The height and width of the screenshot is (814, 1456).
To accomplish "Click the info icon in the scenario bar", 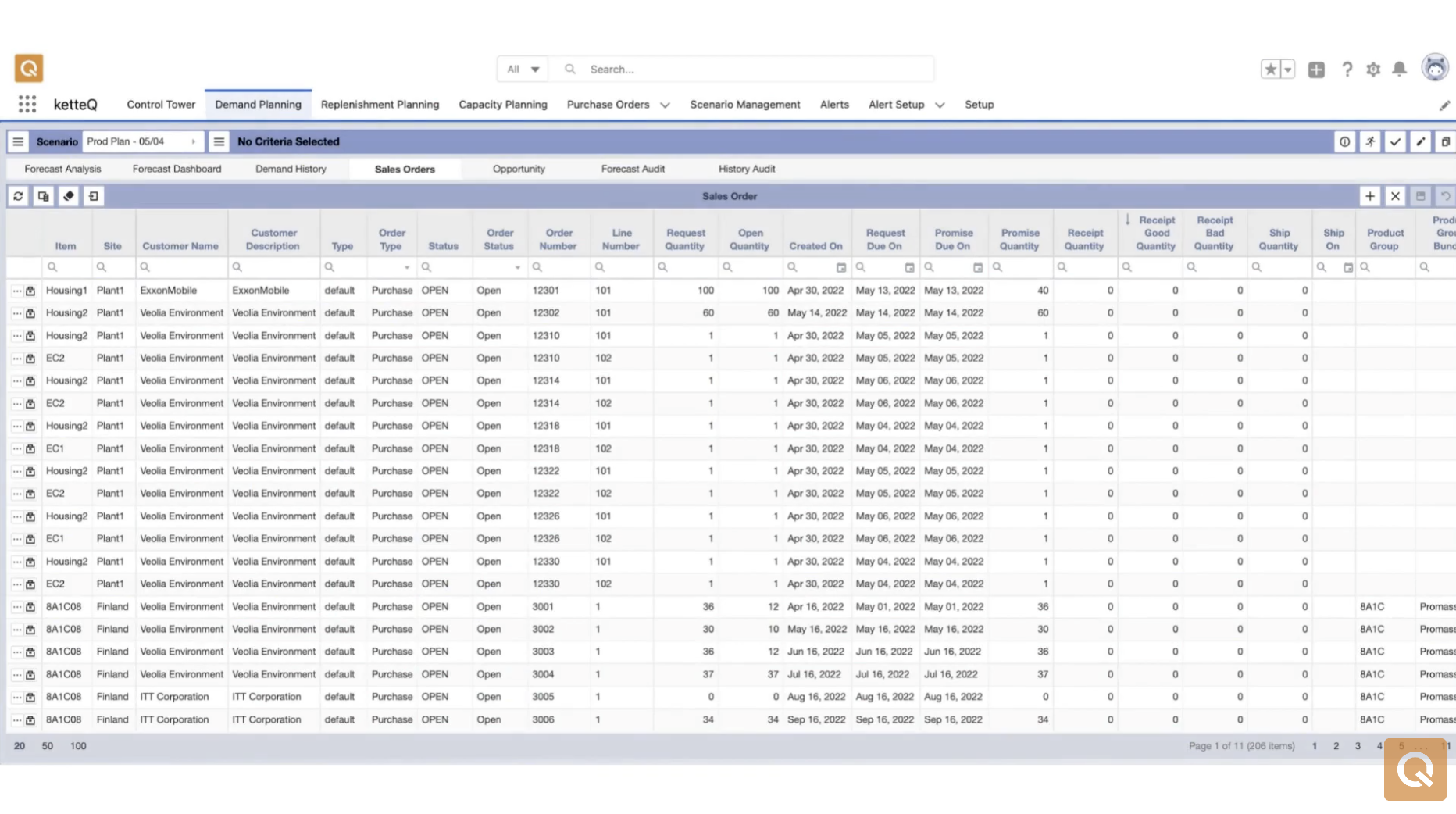I will tap(1344, 141).
